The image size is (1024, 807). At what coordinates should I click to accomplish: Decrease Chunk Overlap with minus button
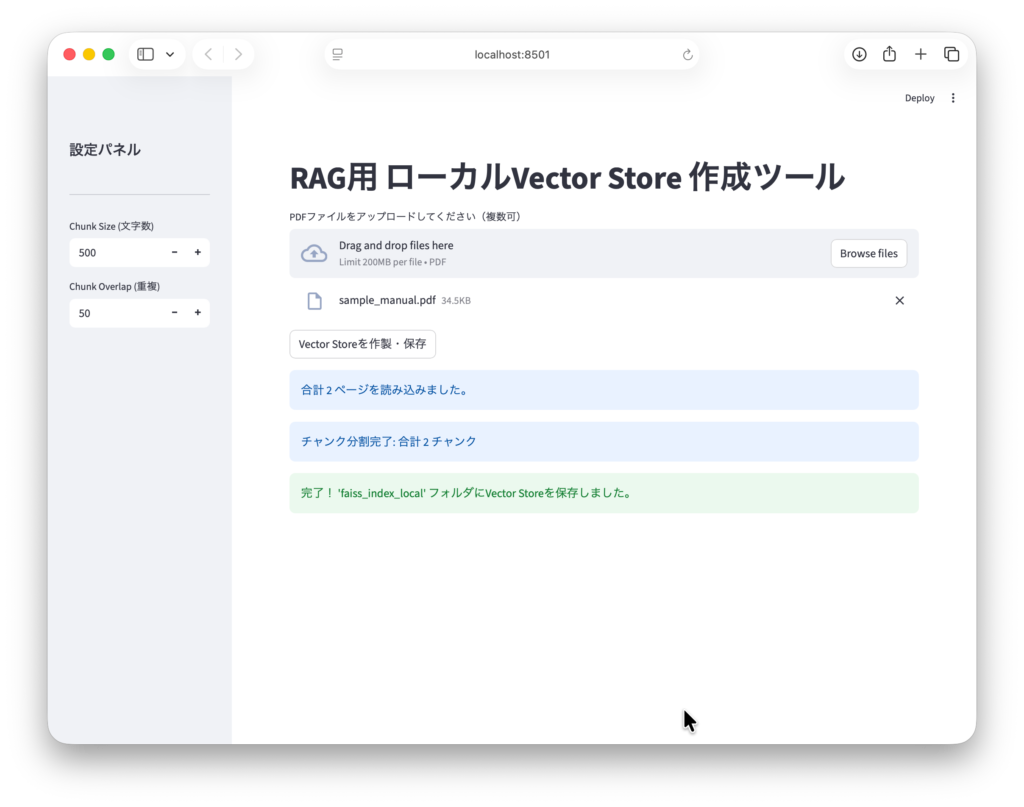[x=175, y=313]
